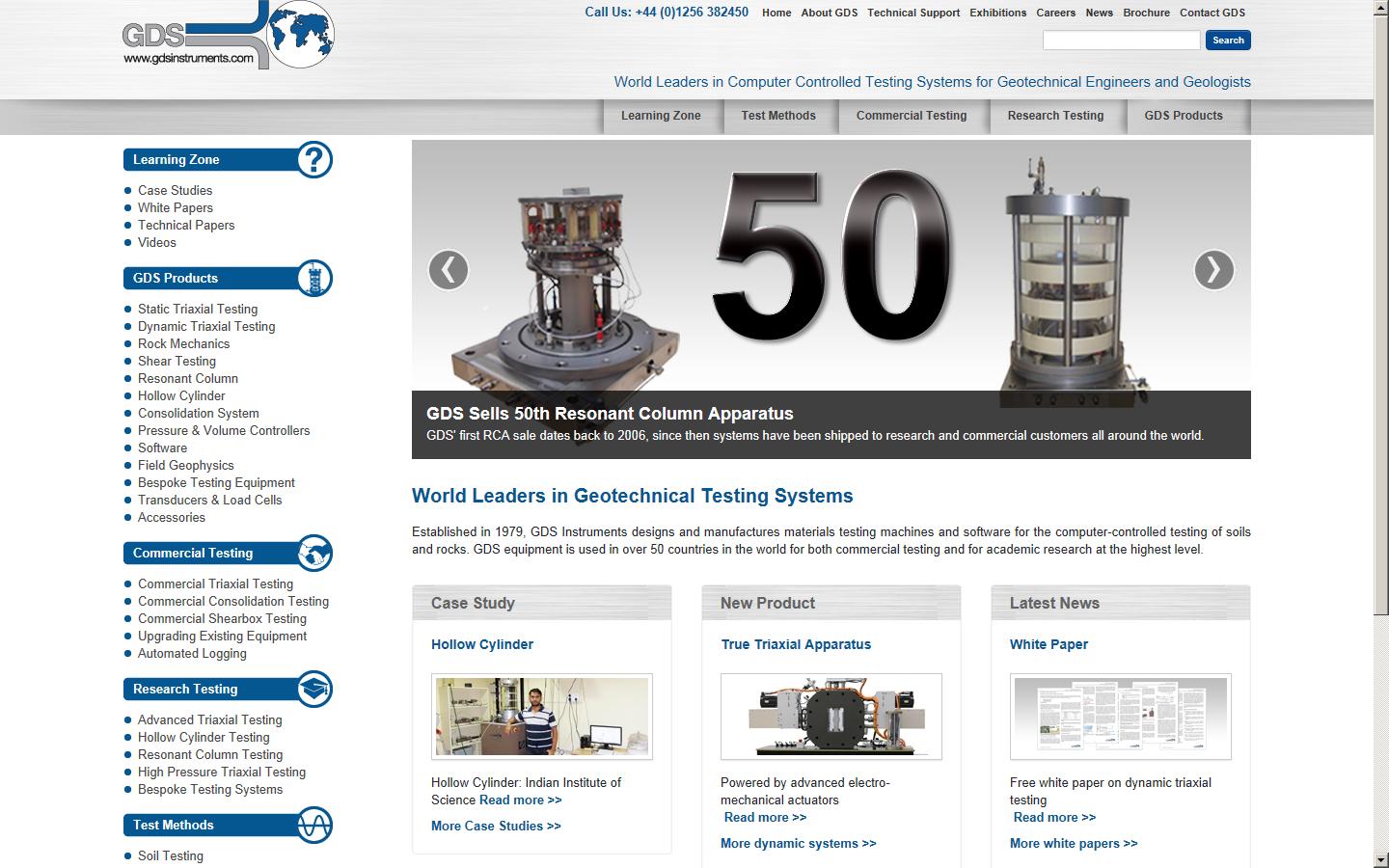Select Technical Support in top menu
Image resolution: width=1389 pixels, height=868 pixels.
[x=913, y=13]
